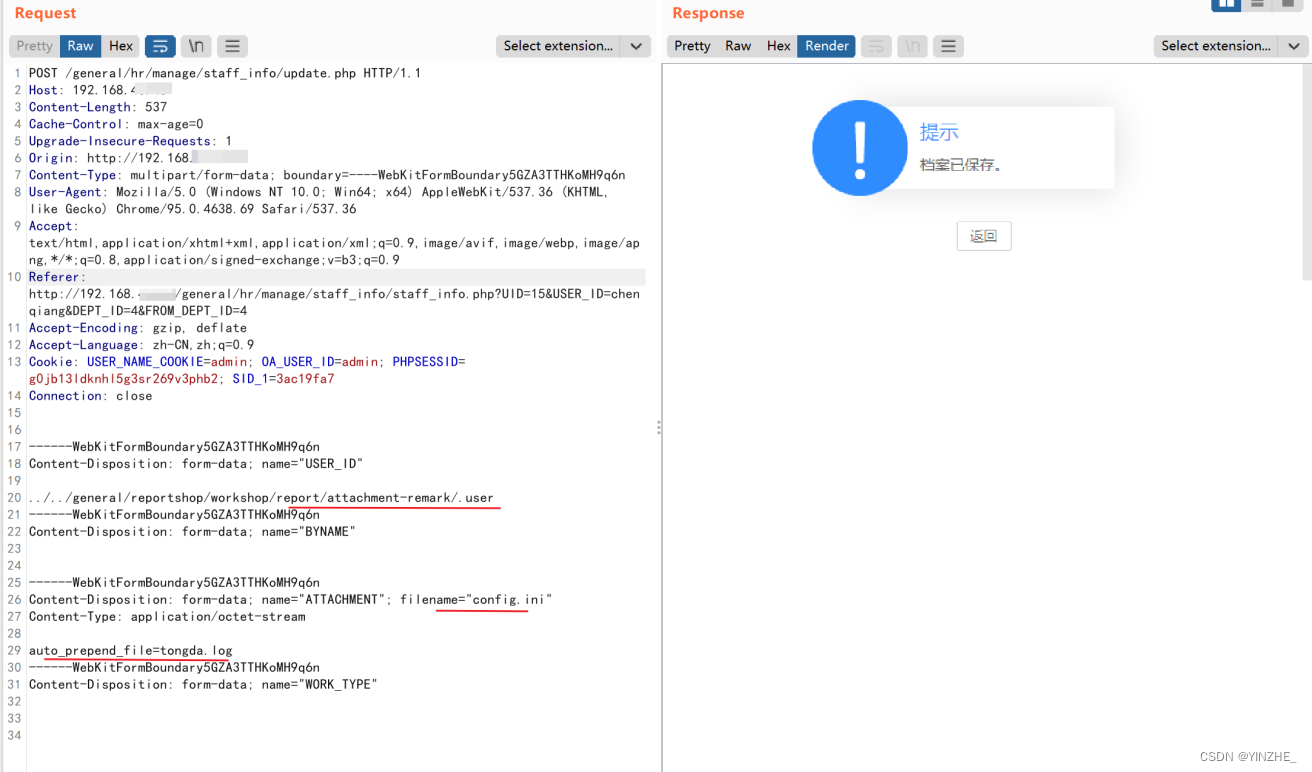Click the Accept-Language: zh-CN line
The width and height of the screenshot is (1312, 772).
pyautogui.click(x=142, y=345)
